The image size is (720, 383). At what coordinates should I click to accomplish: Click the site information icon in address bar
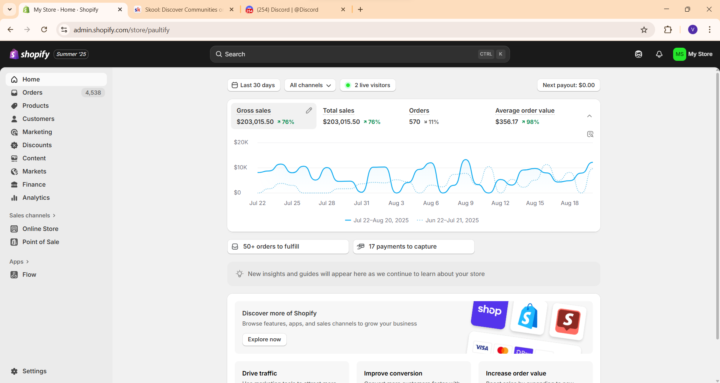coord(64,30)
